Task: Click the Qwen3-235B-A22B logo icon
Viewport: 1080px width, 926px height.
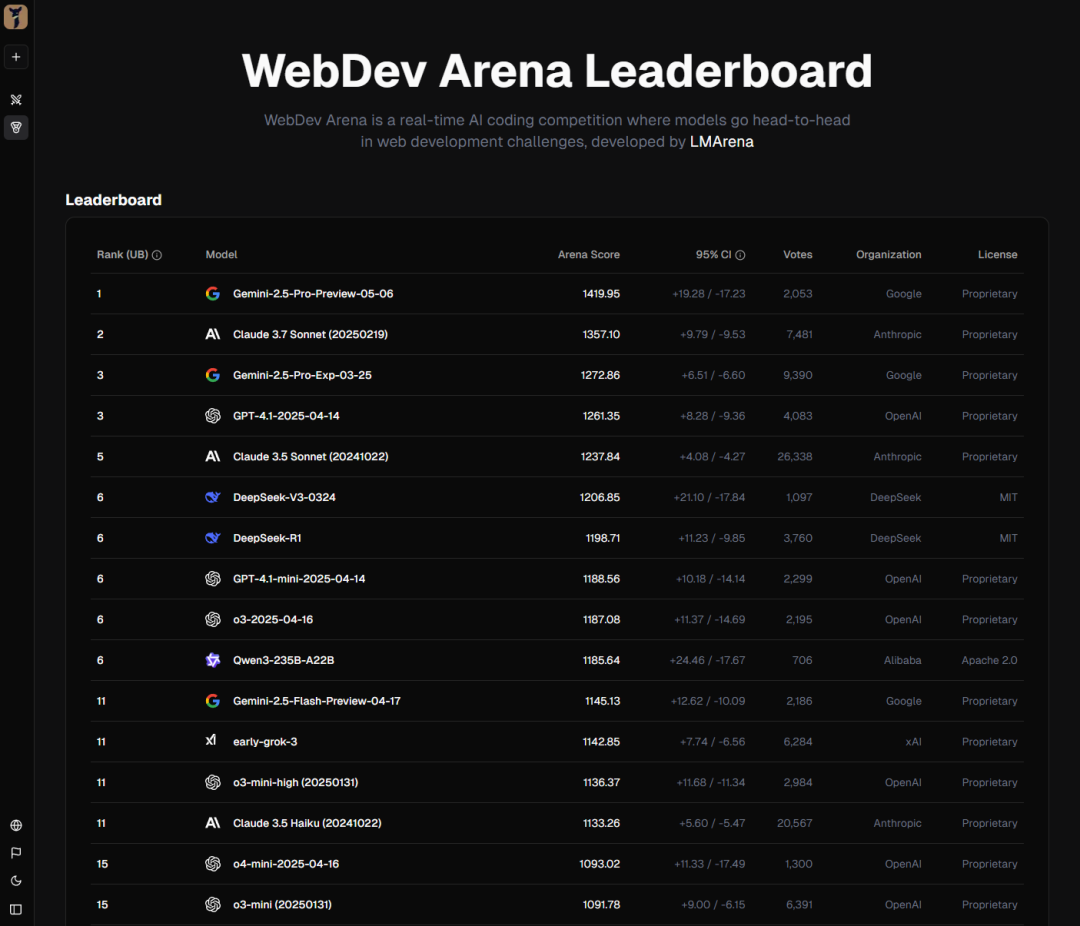Action: coord(212,660)
